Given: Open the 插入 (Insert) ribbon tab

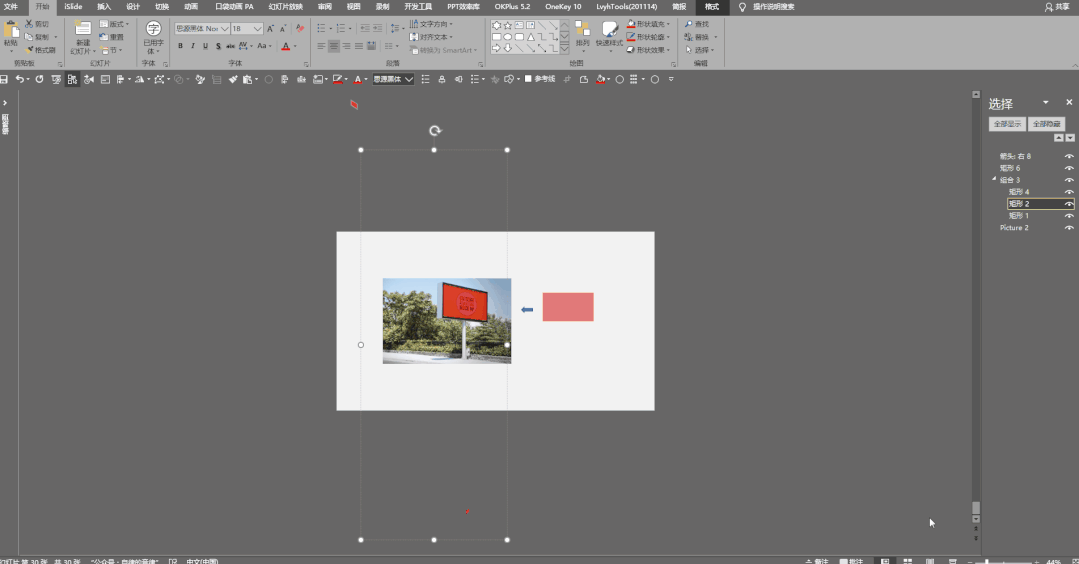Looking at the screenshot, I should 104,6.
